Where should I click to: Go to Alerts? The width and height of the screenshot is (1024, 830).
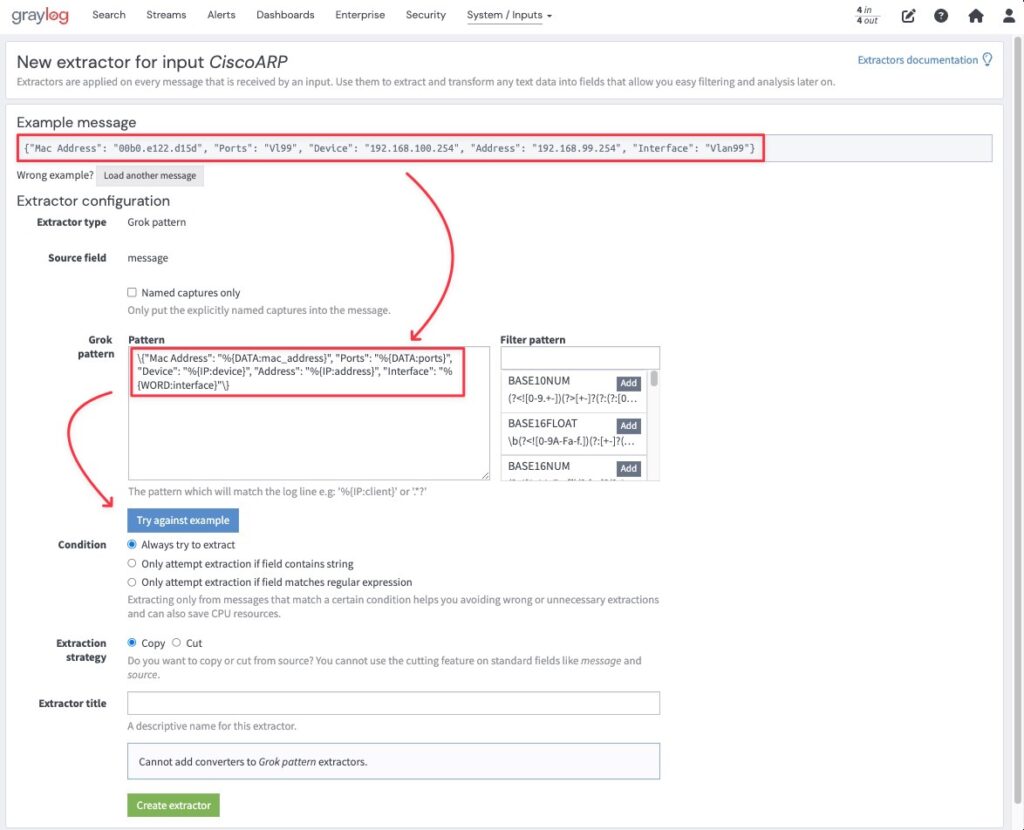click(221, 14)
